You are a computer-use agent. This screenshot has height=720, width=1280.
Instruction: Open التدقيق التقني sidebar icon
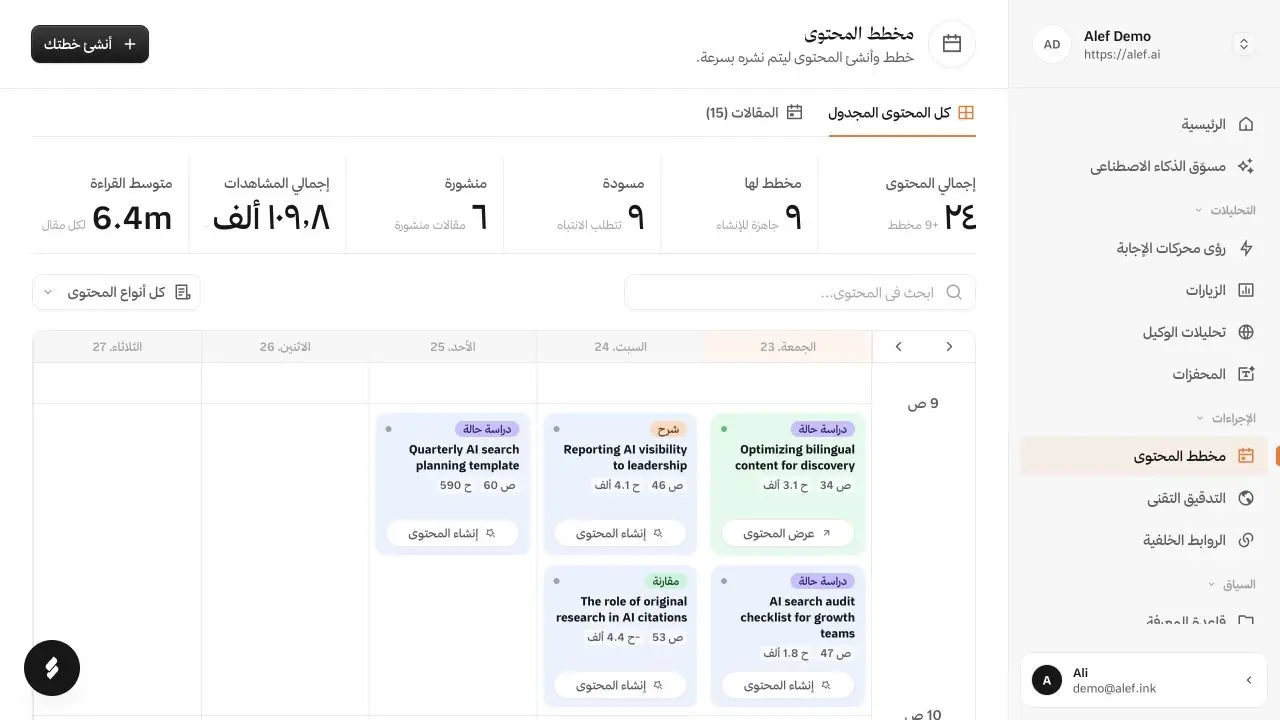1246,498
